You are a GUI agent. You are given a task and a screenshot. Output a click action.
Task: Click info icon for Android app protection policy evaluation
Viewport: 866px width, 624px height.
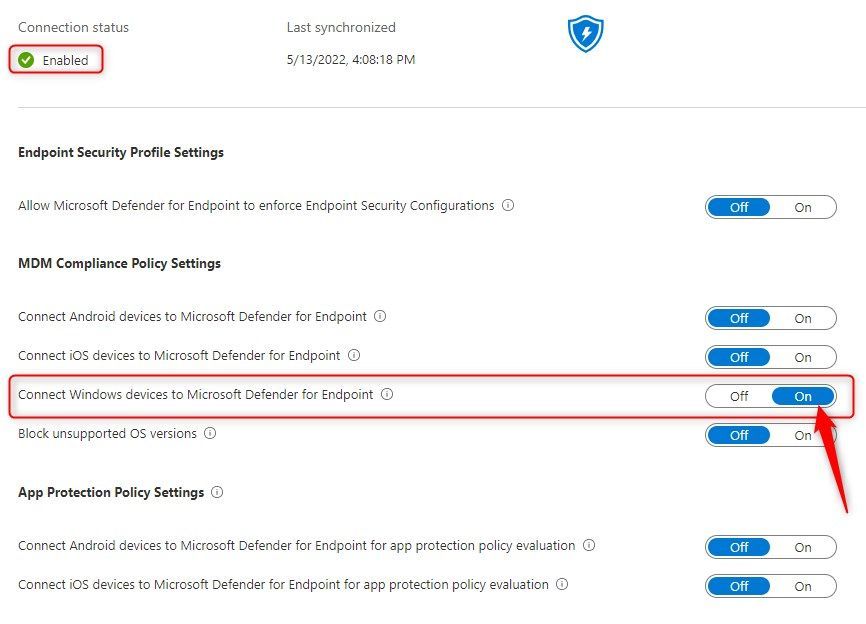click(589, 546)
